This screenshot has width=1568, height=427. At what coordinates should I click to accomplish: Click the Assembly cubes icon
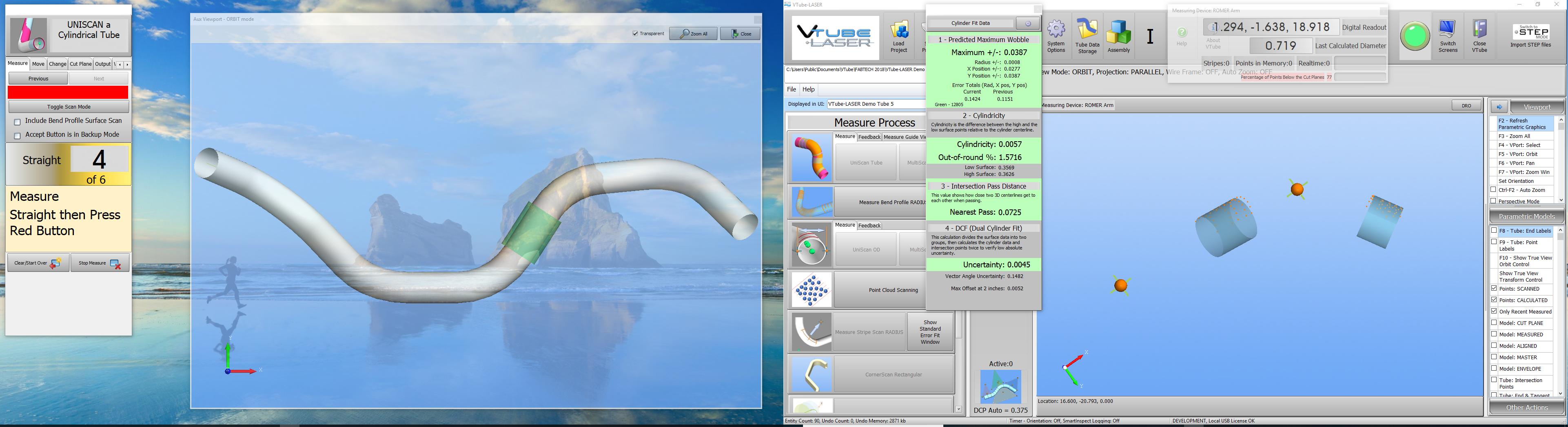tap(1118, 36)
